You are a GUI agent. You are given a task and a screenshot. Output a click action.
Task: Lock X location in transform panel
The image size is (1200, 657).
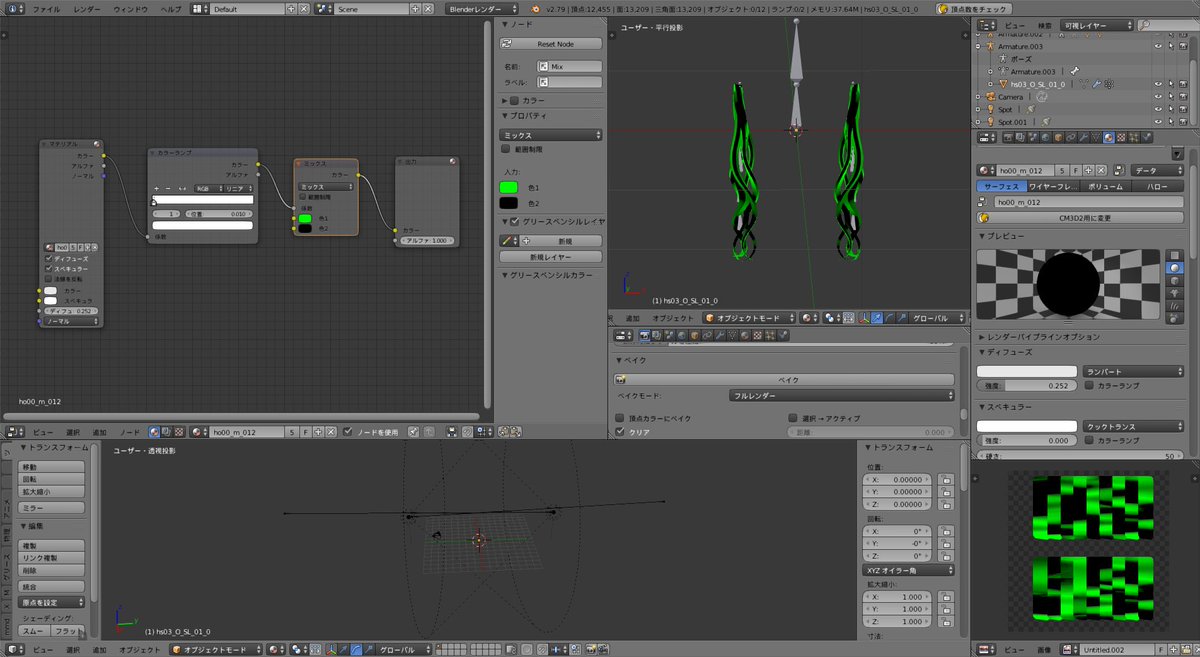tap(946, 480)
